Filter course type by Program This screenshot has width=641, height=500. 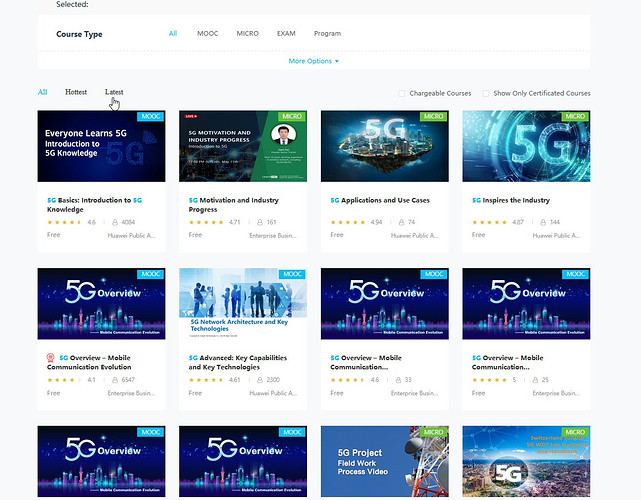(x=327, y=34)
